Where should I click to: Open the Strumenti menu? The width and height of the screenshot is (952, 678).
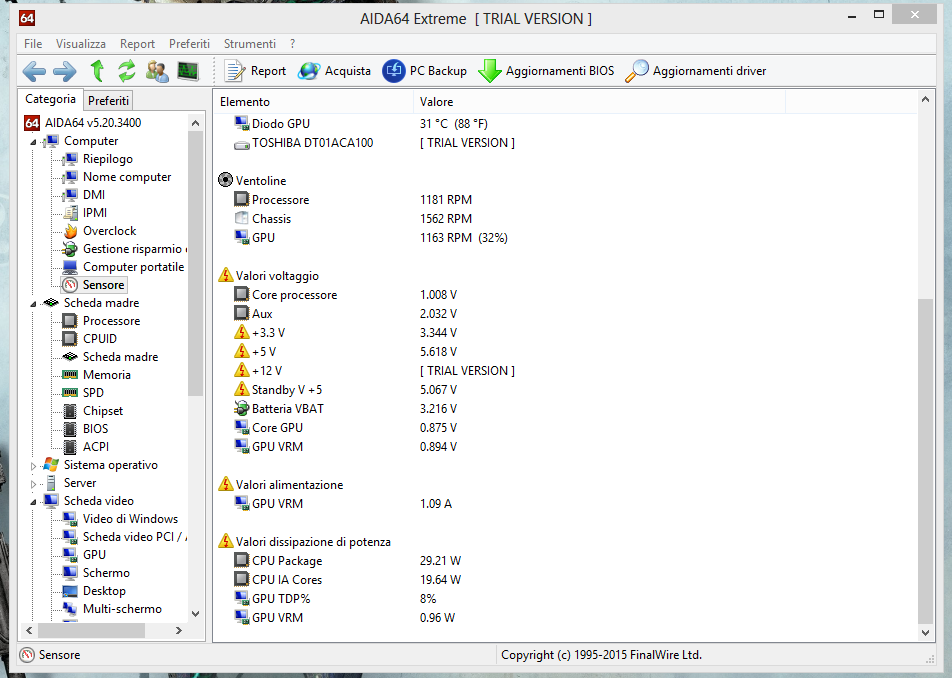250,44
